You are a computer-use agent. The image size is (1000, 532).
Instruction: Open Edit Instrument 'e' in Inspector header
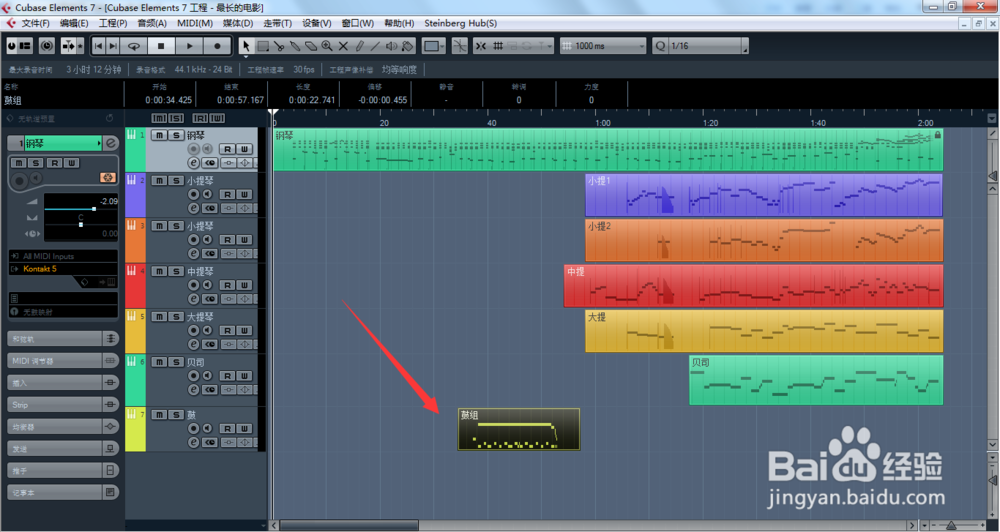pos(111,144)
